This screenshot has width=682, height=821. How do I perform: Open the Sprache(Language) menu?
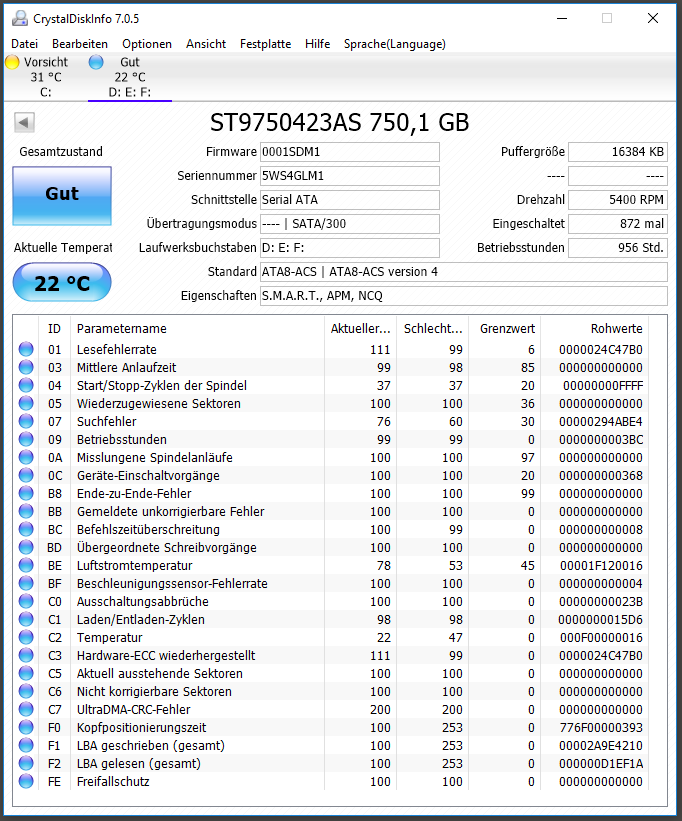pos(395,44)
